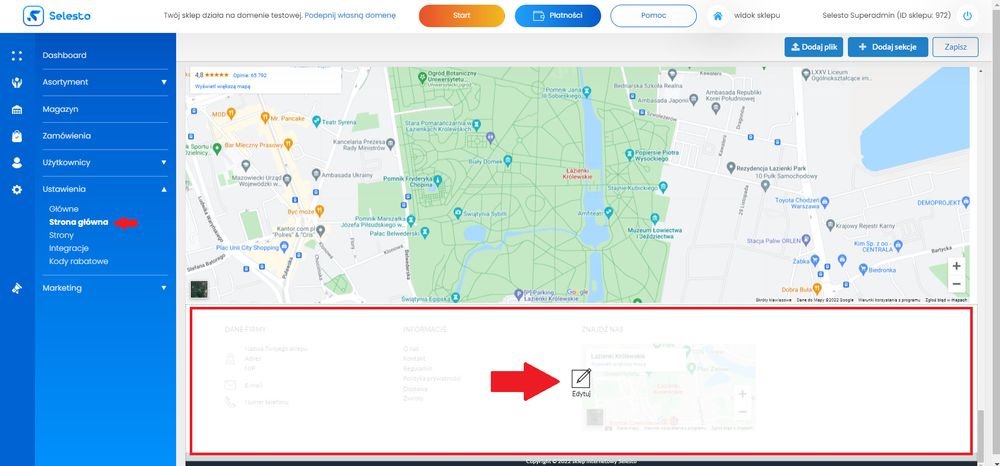Expand the Asortyment menu arrow

tap(164, 82)
